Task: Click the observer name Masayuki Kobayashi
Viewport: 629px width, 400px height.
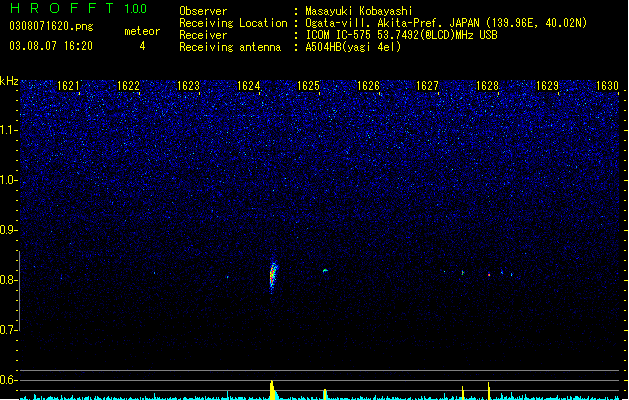Action: click(359, 11)
